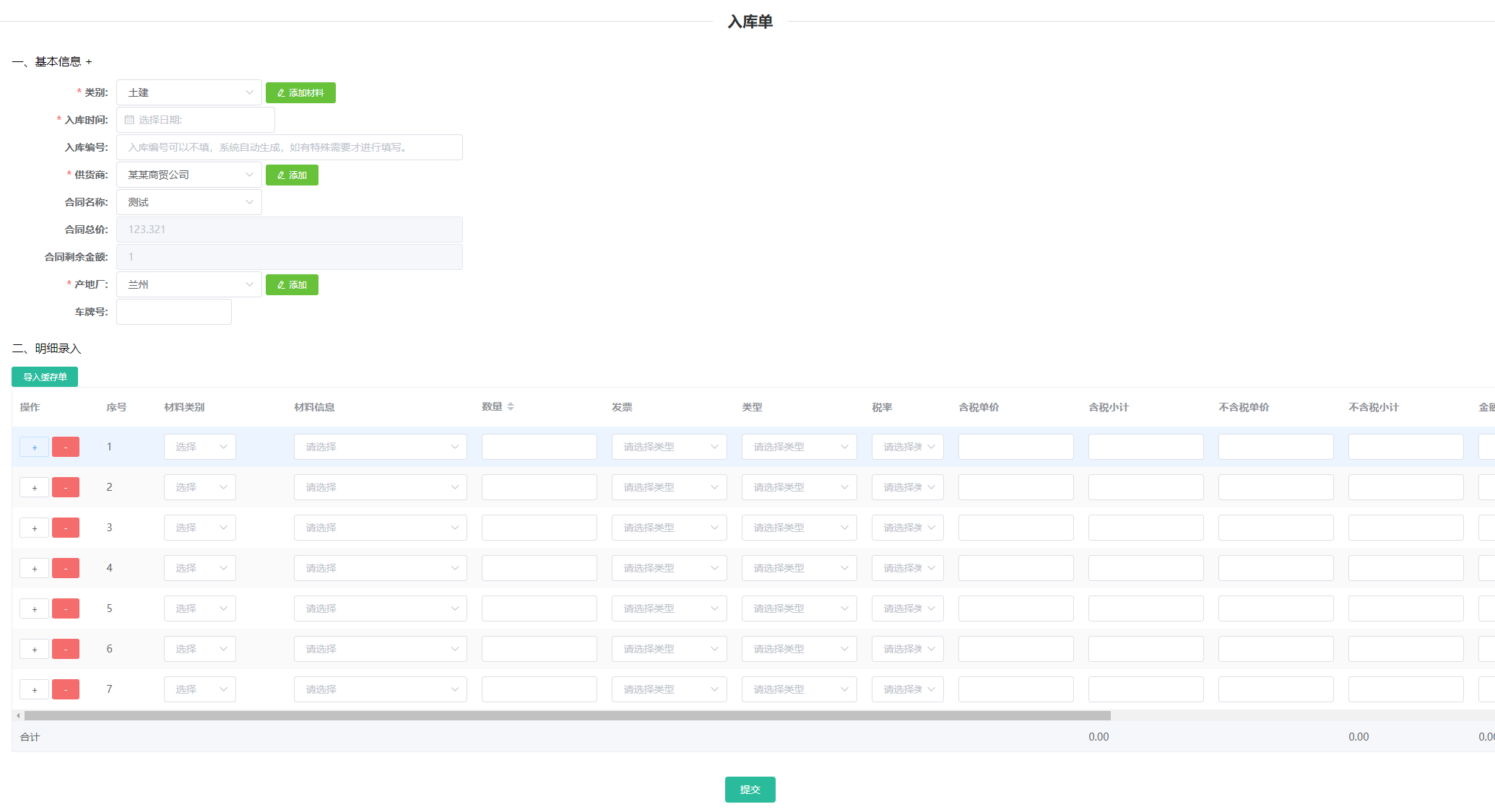Click 含税单价 input in row 6
The width and height of the screenshot is (1495, 812).
tap(1016, 649)
